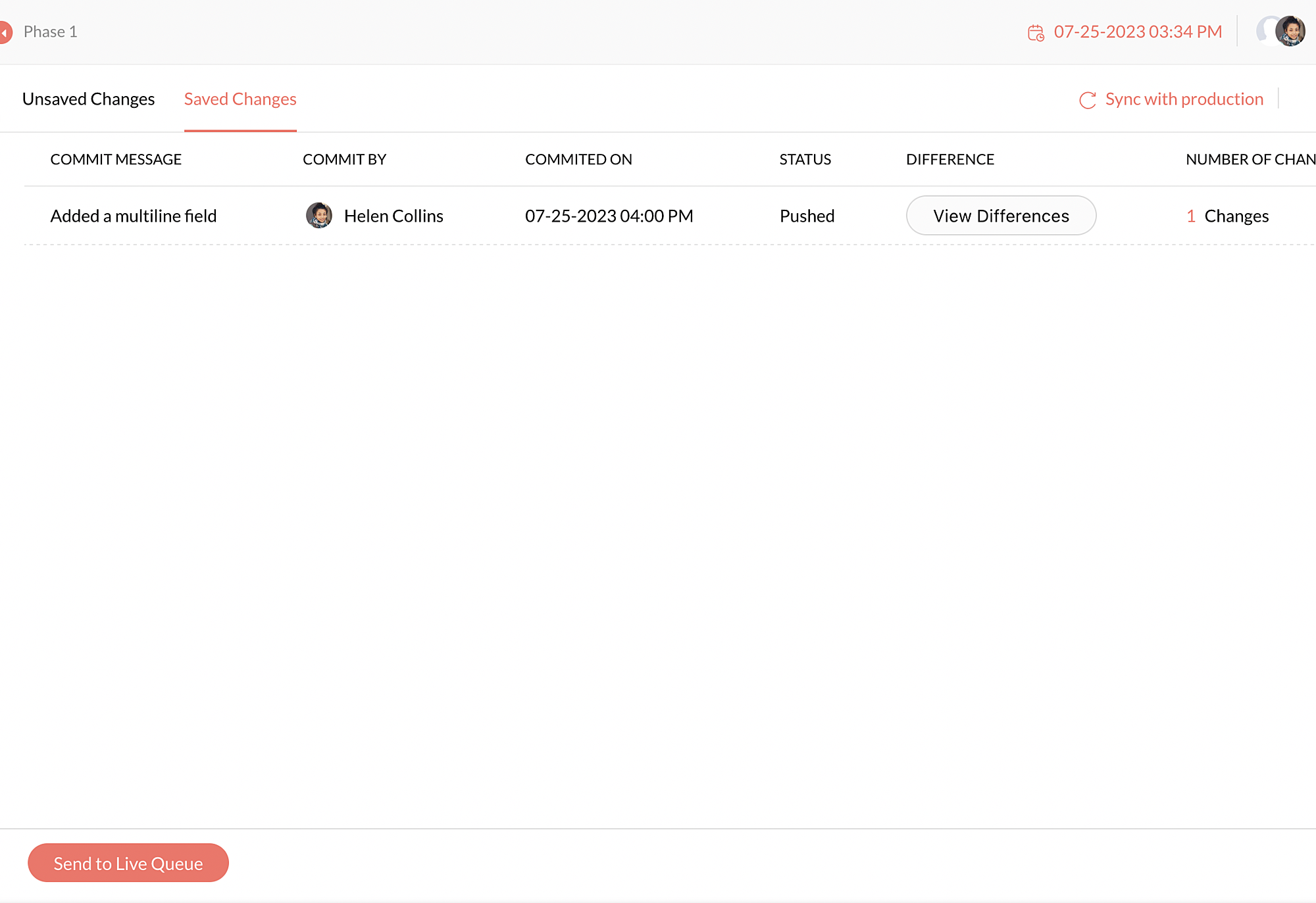
Task: Click the Commit By column header
Action: click(344, 159)
